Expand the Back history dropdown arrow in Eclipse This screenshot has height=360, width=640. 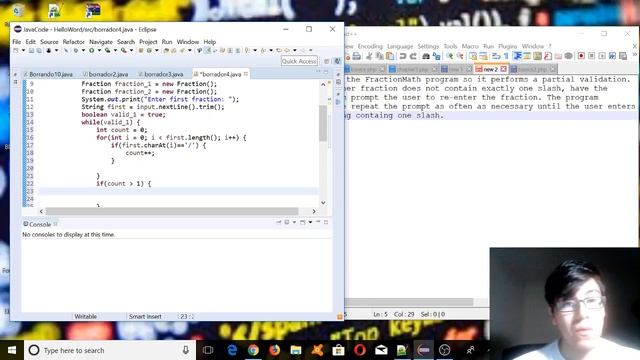pos(295,50)
